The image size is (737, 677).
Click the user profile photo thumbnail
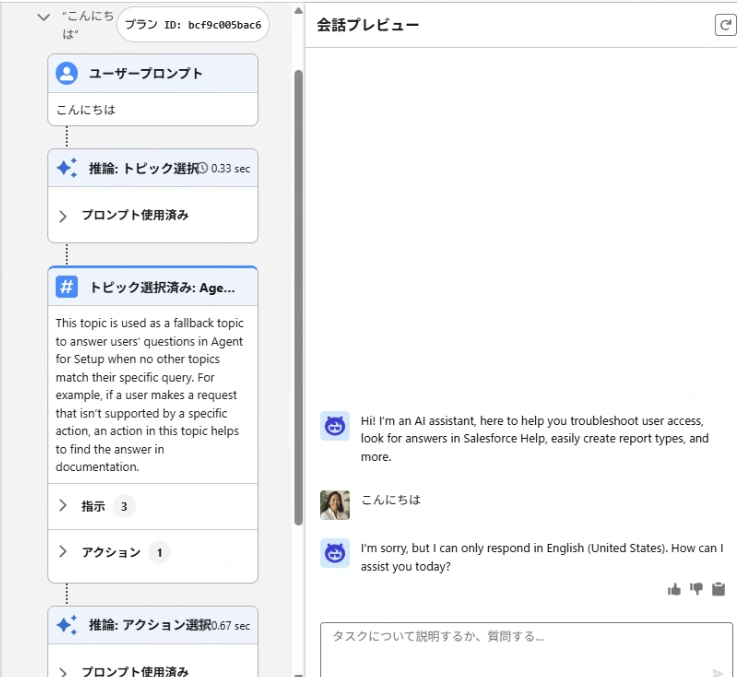pos(335,505)
